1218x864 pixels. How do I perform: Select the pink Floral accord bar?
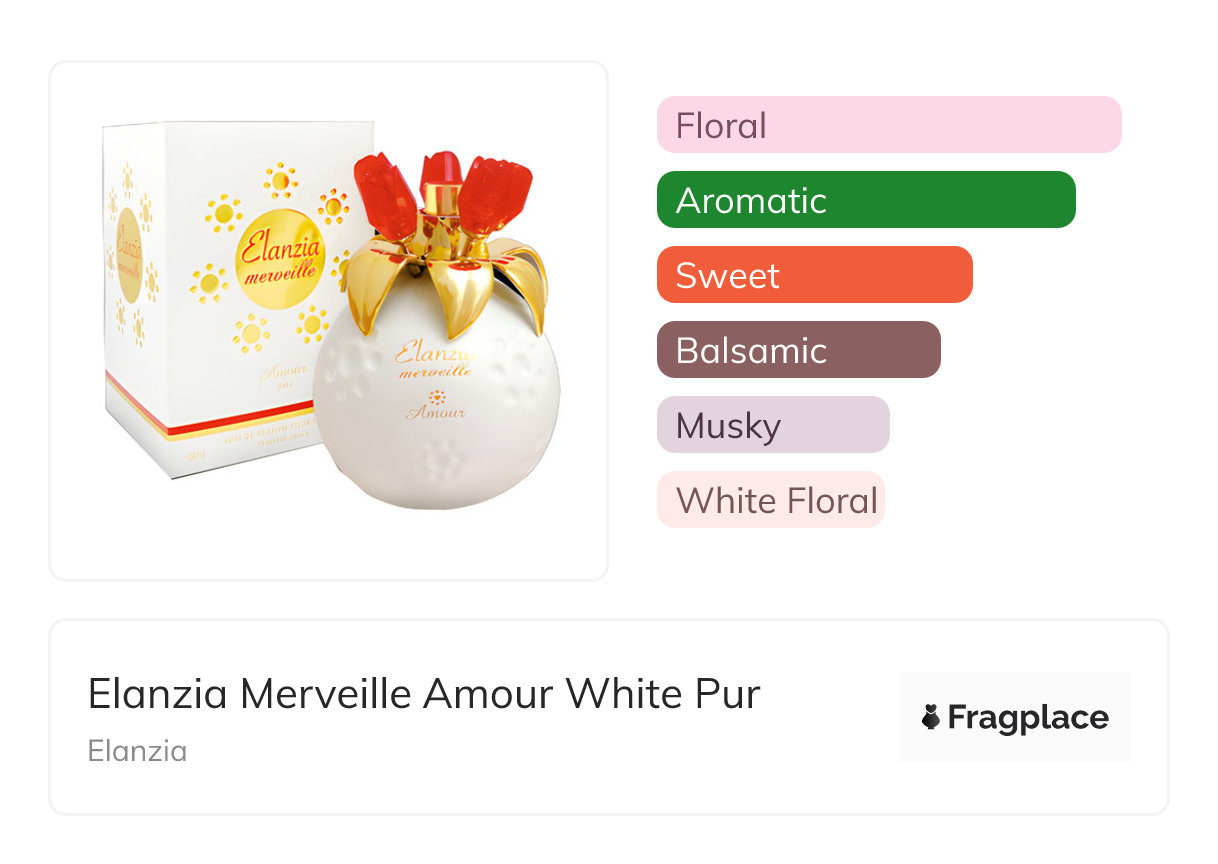pyautogui.click(x=888, y=125)
